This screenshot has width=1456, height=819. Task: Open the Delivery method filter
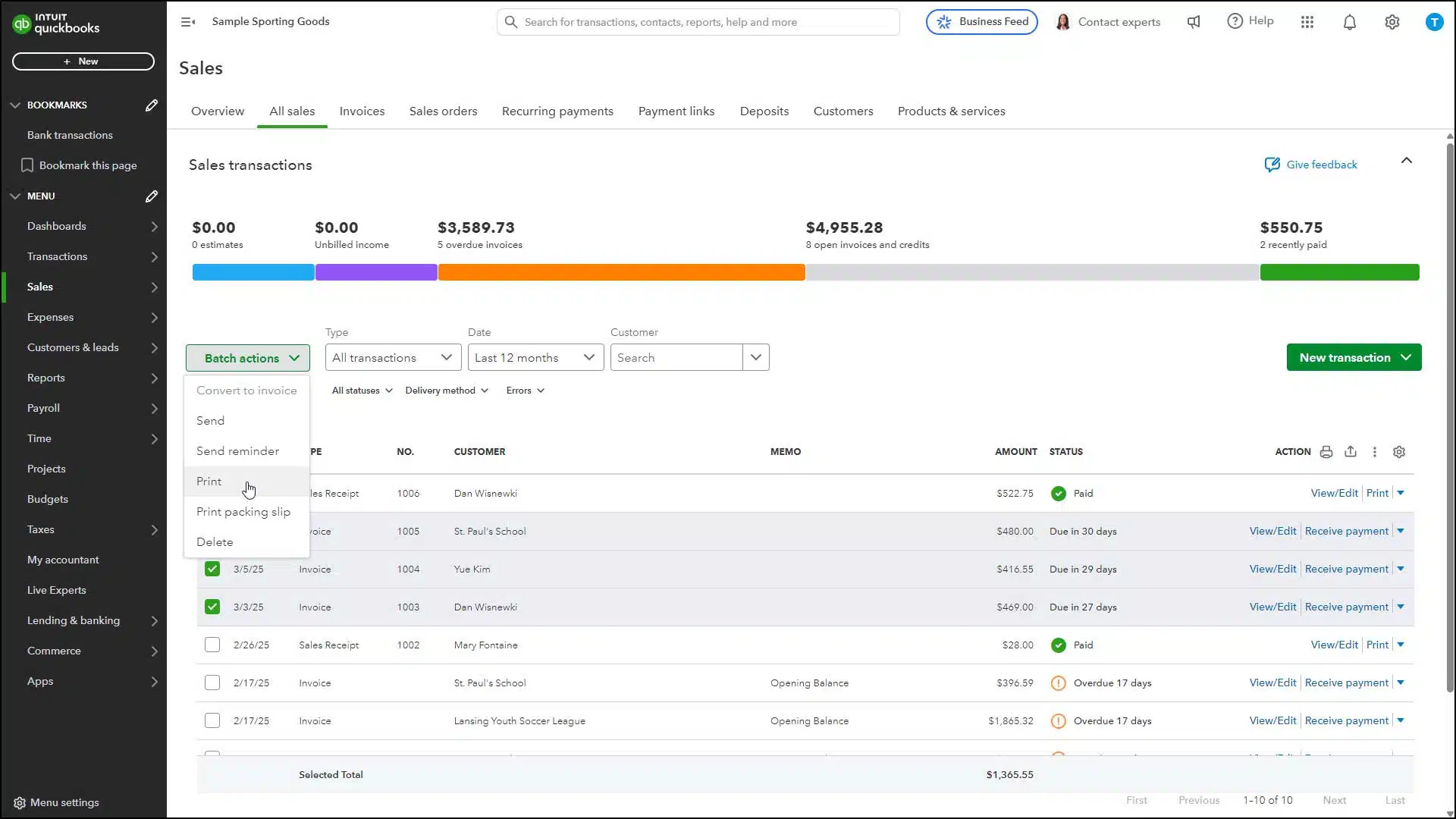point(447,391)
